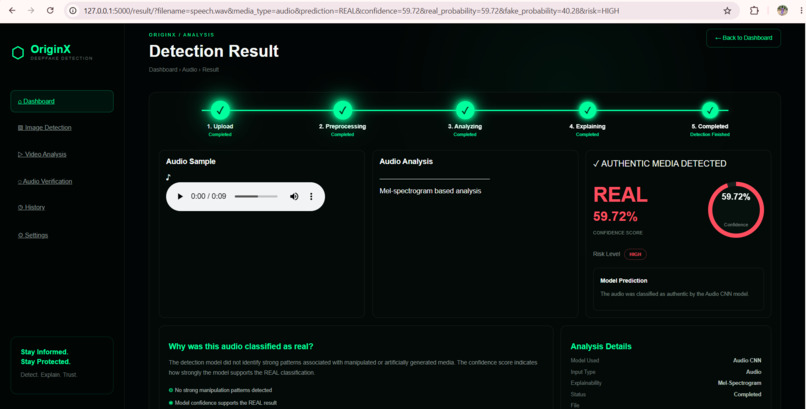Click the Dashboard › Audio › Result breadcrumb text
The width and height of the screenshot is (806, 409).
(x=184, y=69)
